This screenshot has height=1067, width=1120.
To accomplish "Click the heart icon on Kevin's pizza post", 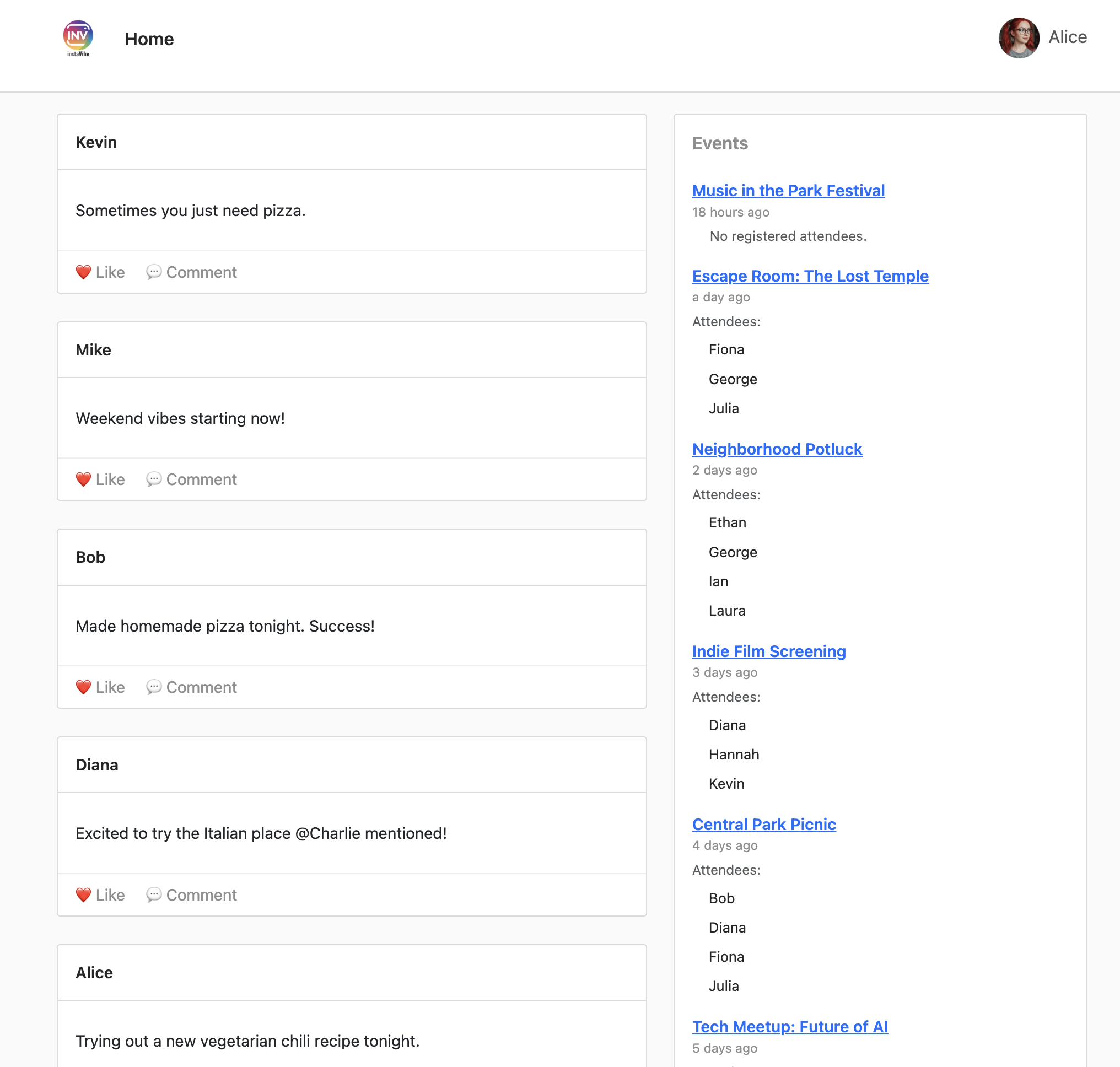I will [84, 272].
